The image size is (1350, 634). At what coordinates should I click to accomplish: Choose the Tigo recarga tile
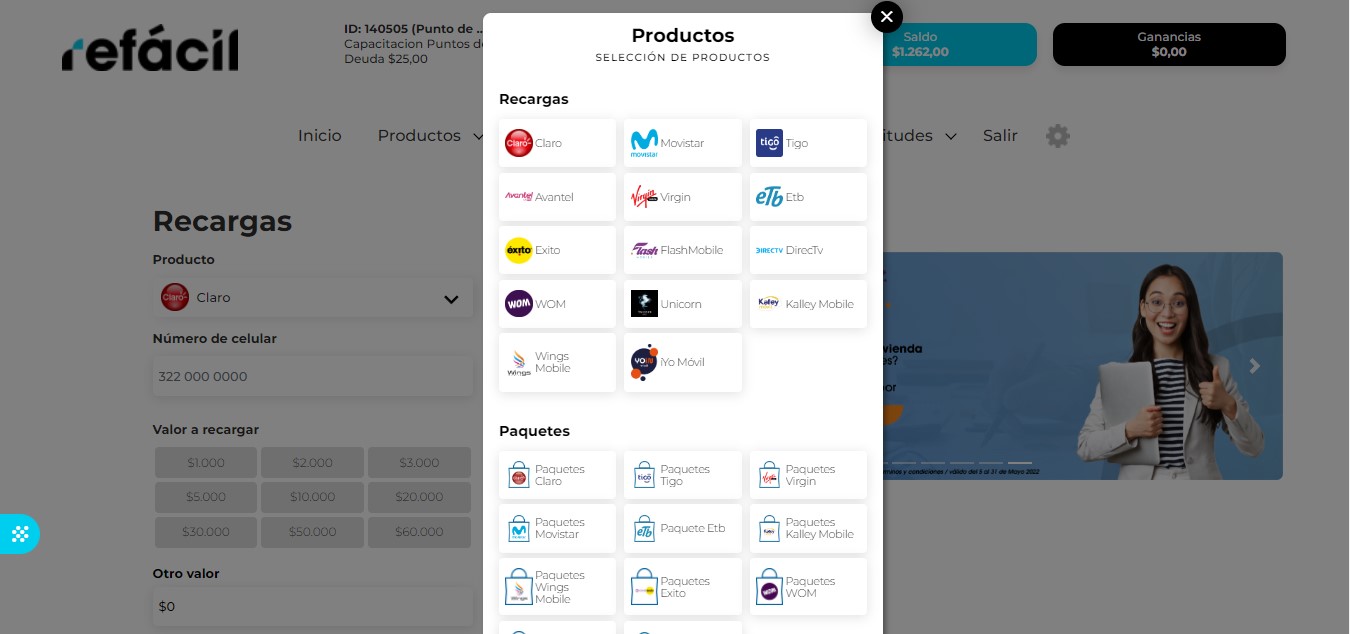[x=808, y=143]
